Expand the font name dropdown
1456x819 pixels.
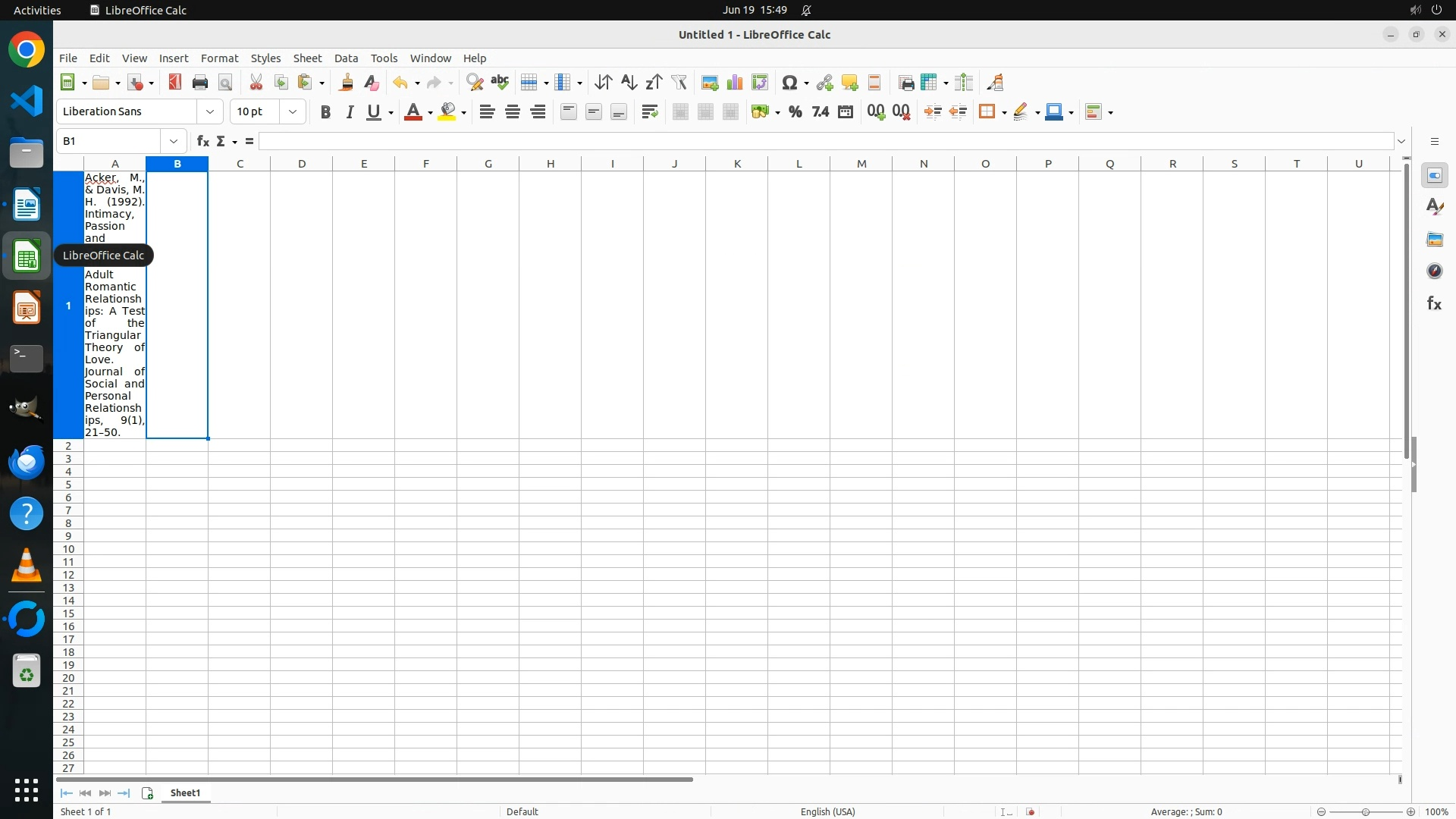coord(210,112)
